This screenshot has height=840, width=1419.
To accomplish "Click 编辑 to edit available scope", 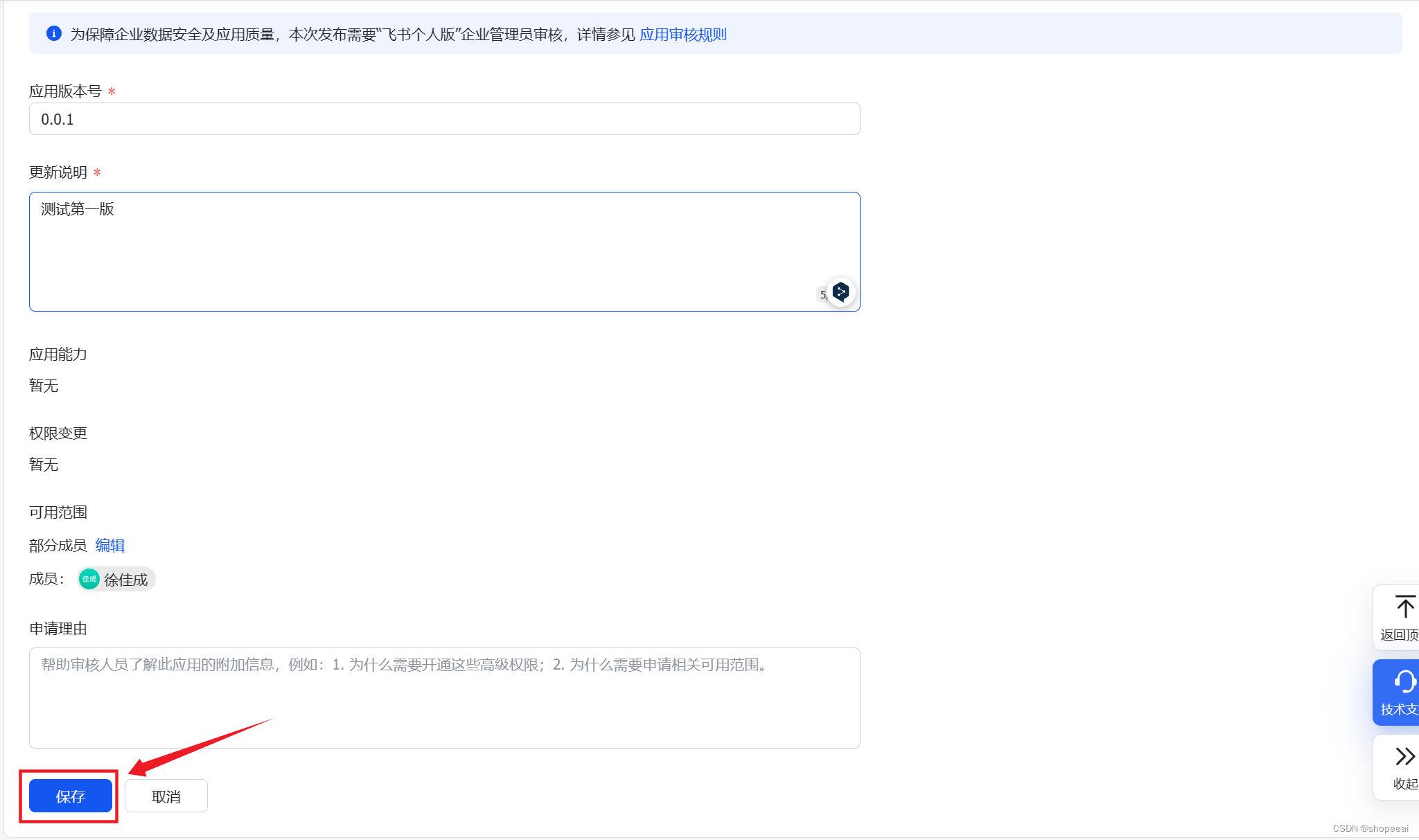I will [109, 546].
